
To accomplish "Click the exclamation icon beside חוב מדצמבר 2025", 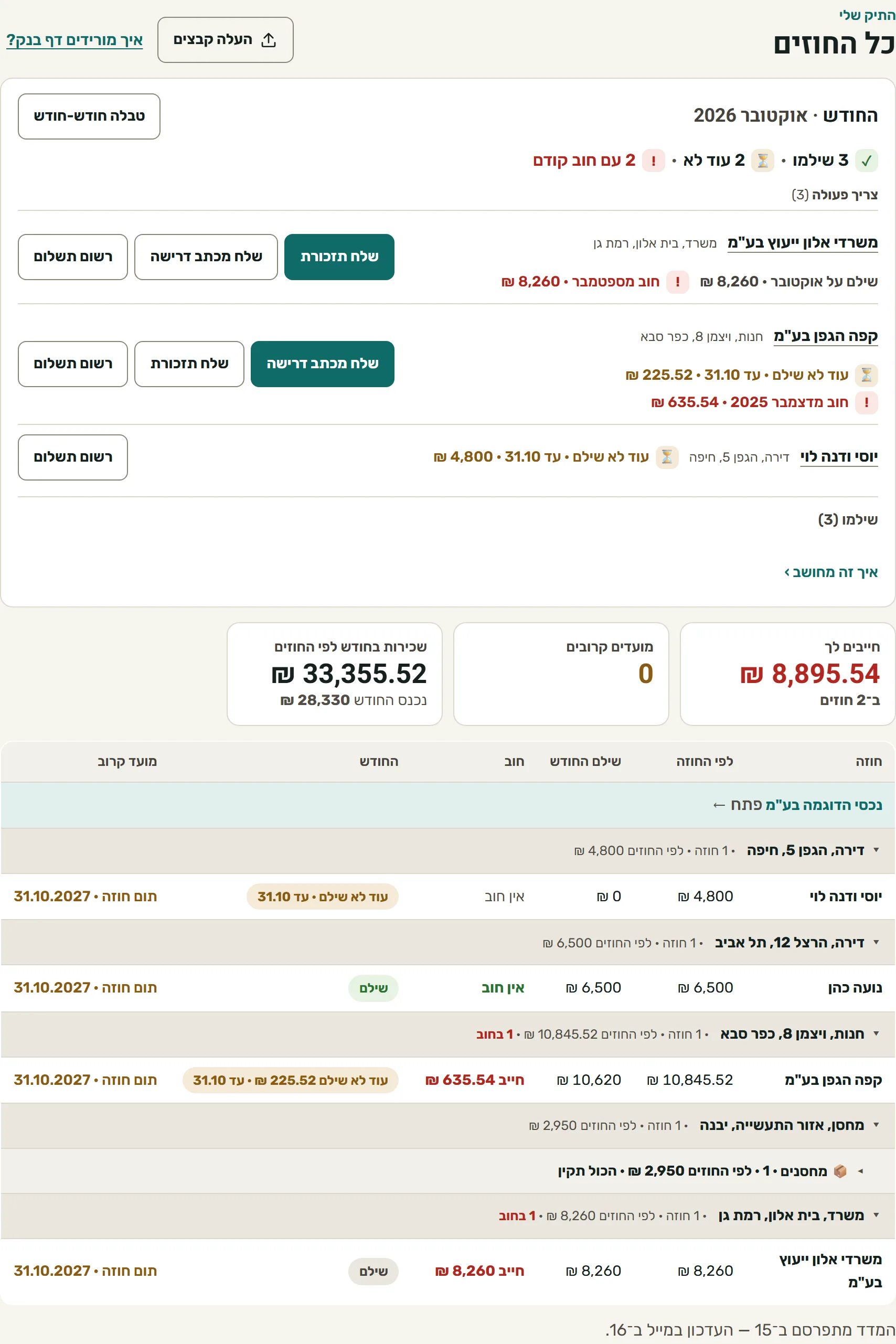I will click(866, 402).
